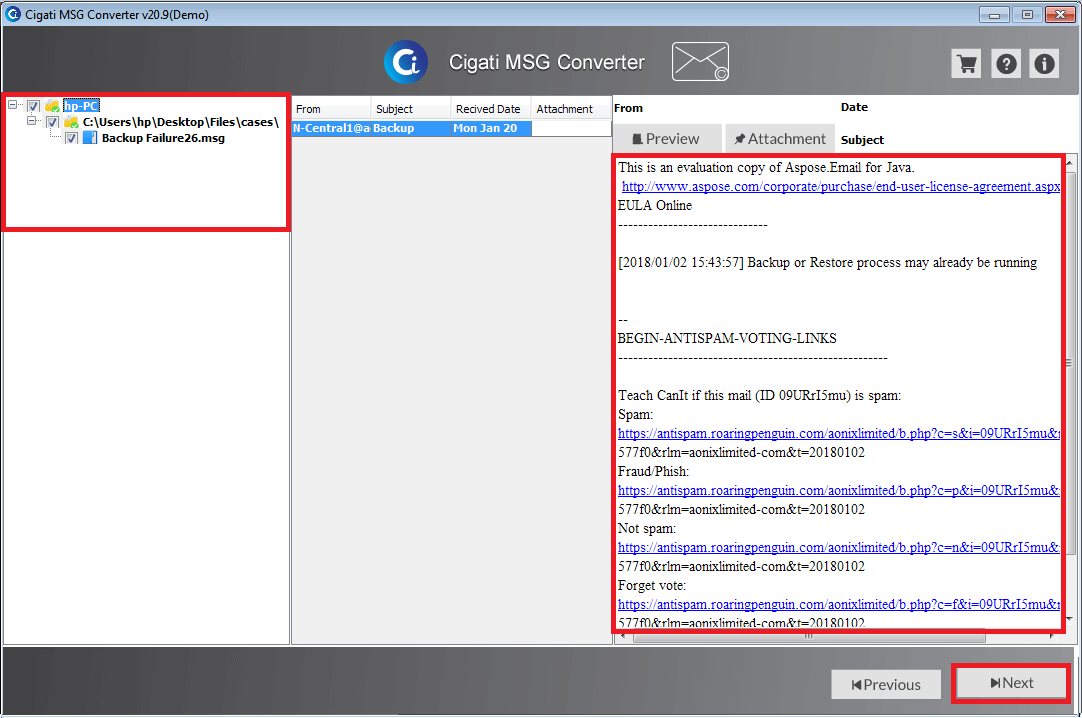The height and width of the screenshot is (718, 1082).
Task: Open the Help question mark icon
Action: pos(1006,64)
